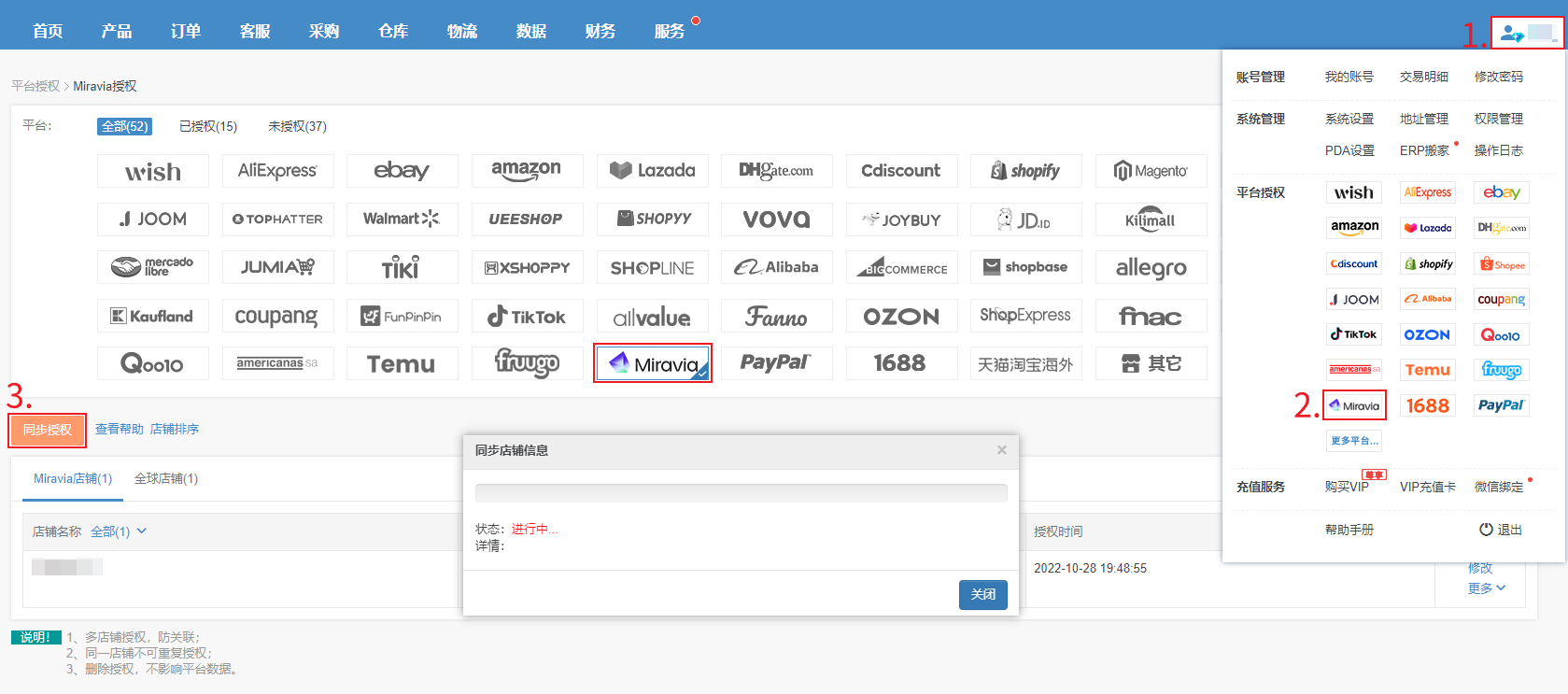Open the PayPal tile in main grid

pyautogui.click(x=777, y=363)
